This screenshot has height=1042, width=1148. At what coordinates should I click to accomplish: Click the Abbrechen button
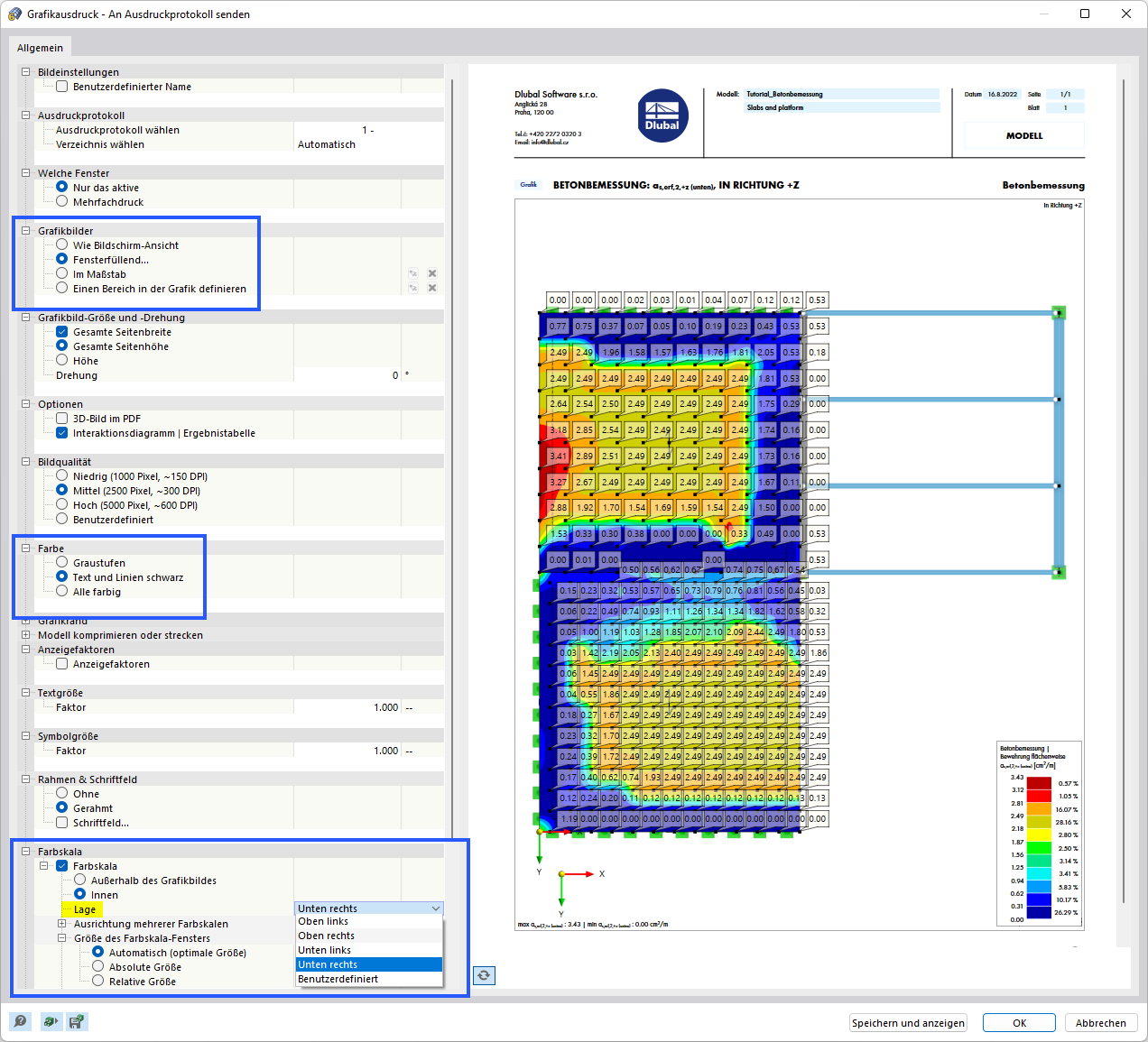tap(1100, 1023)
